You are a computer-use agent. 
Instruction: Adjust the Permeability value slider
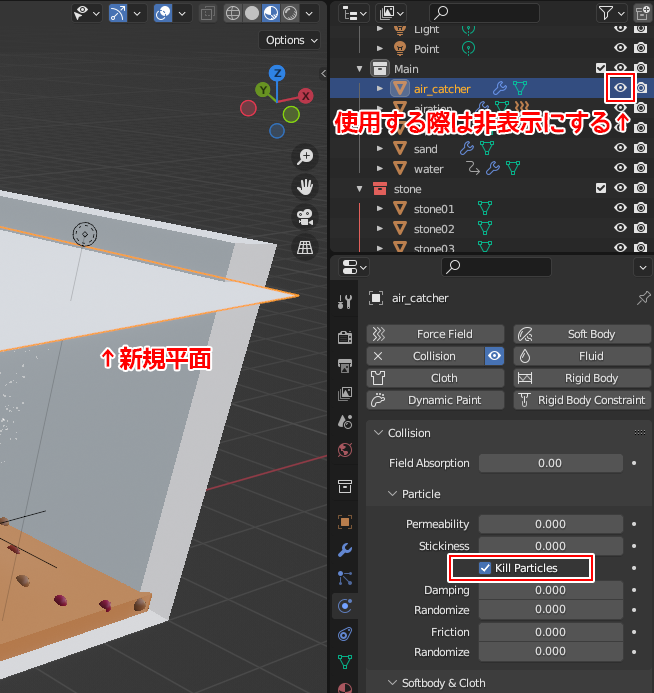pyautogui.click(x=550, y=524)
